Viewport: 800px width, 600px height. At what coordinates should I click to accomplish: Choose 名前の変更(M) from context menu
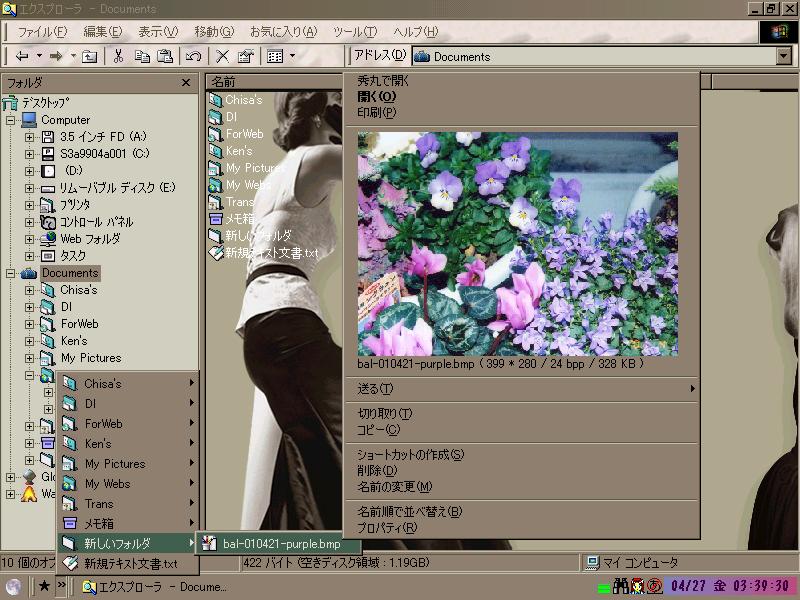coord(394,487)
